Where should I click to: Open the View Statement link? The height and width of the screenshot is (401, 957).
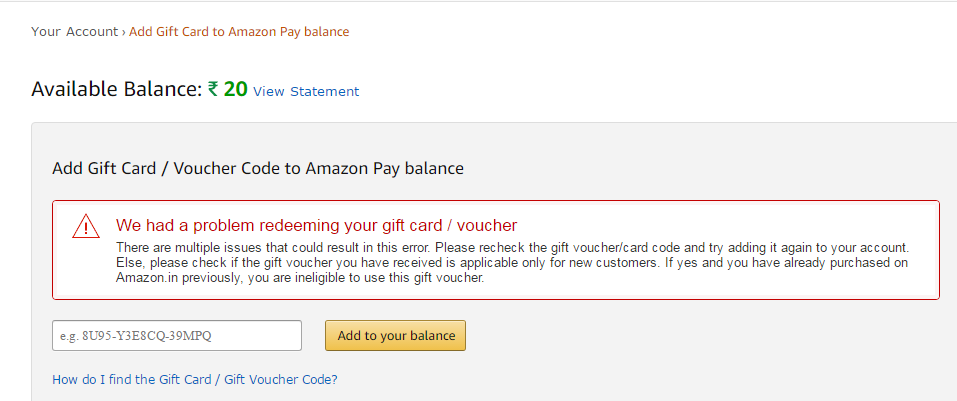click(306, 92)
